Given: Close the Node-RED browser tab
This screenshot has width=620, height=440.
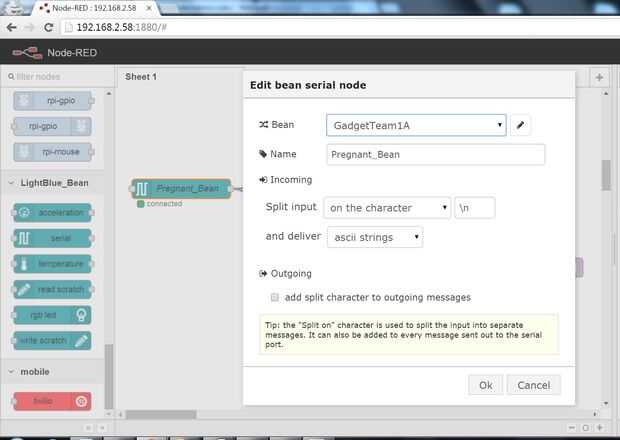Looking at the screenshot, I should 149,8.
